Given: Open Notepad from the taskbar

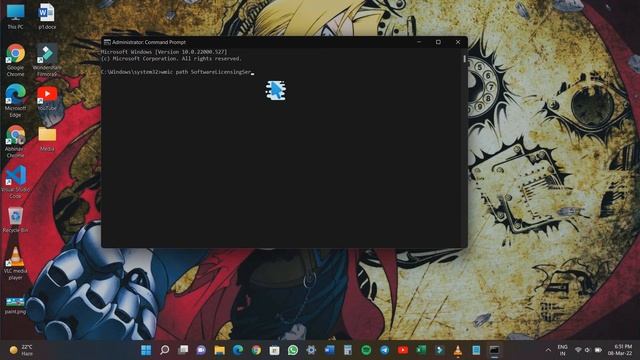Looking at the screenshot, I should click(x=476, y=350).
